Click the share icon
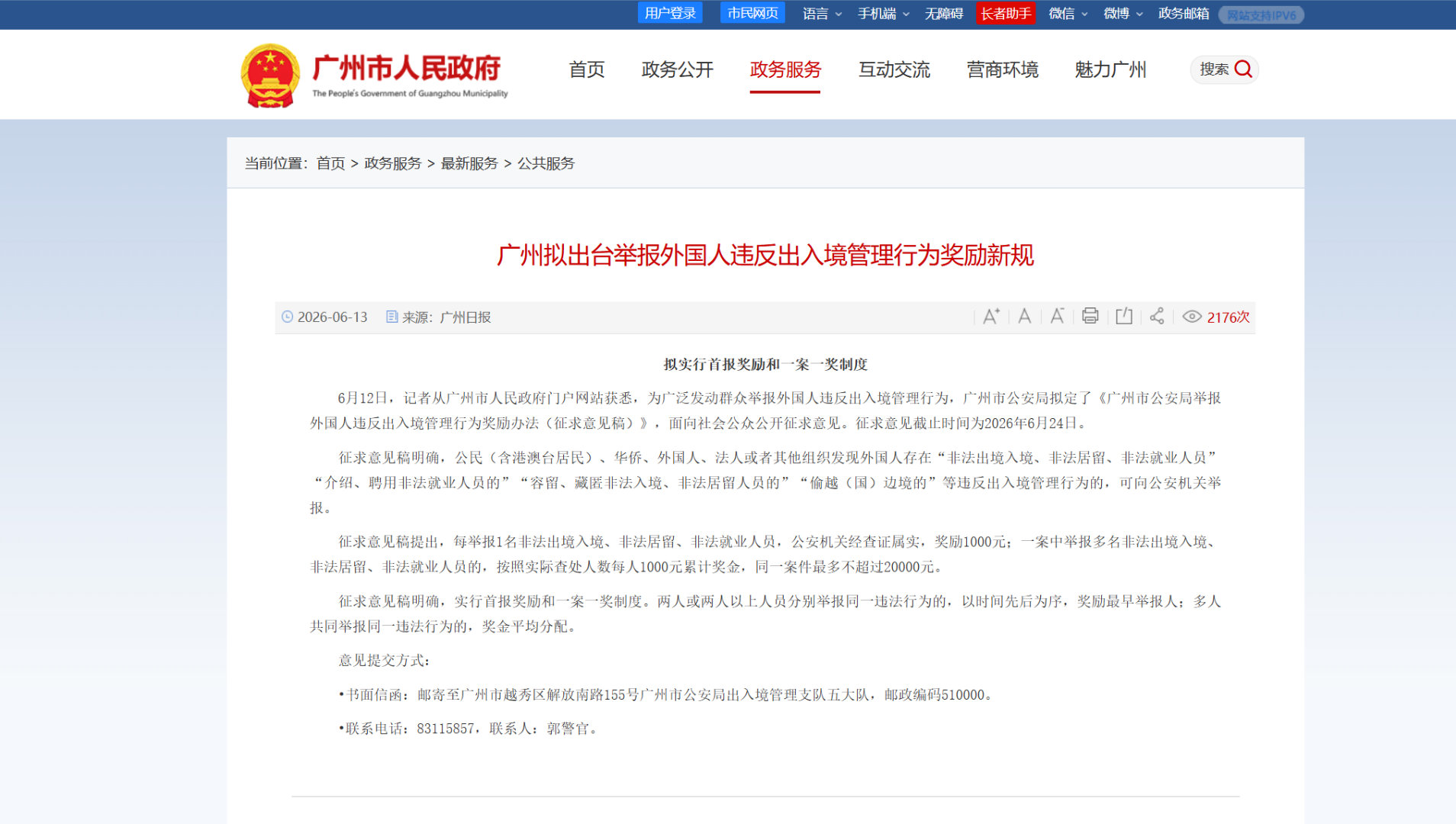 pyautogui.click(x=1157, y=317)
